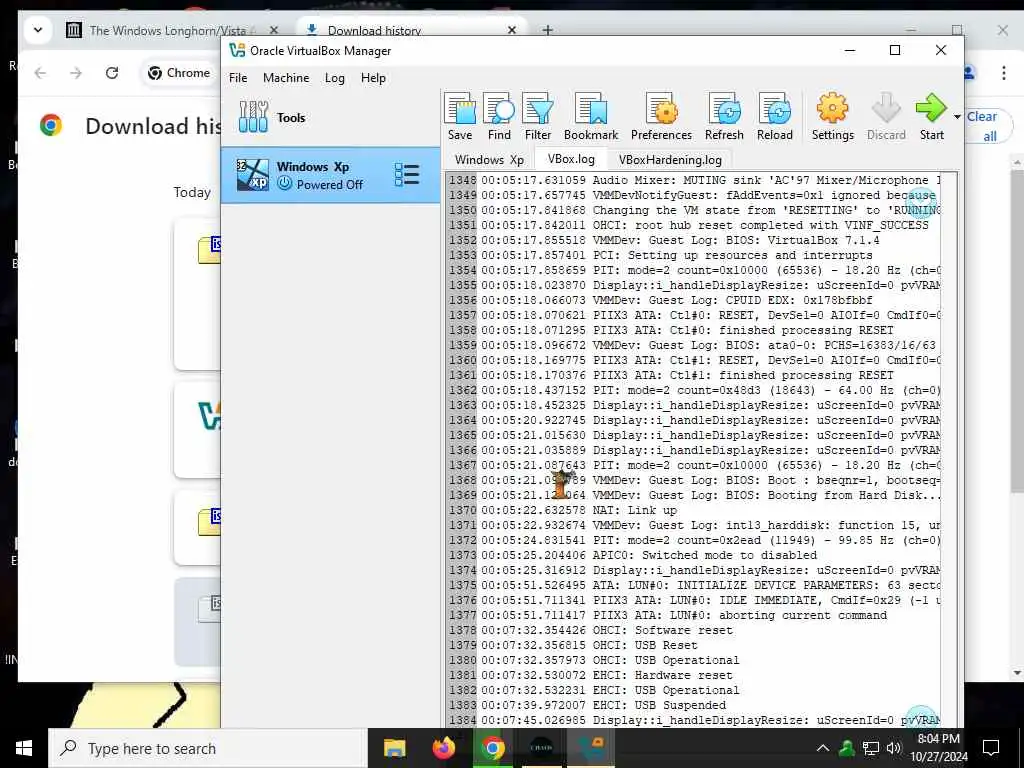This screenshot has height=768, width=1024.
Task: Reload the Chrome page
Action: tap(112, 72)
